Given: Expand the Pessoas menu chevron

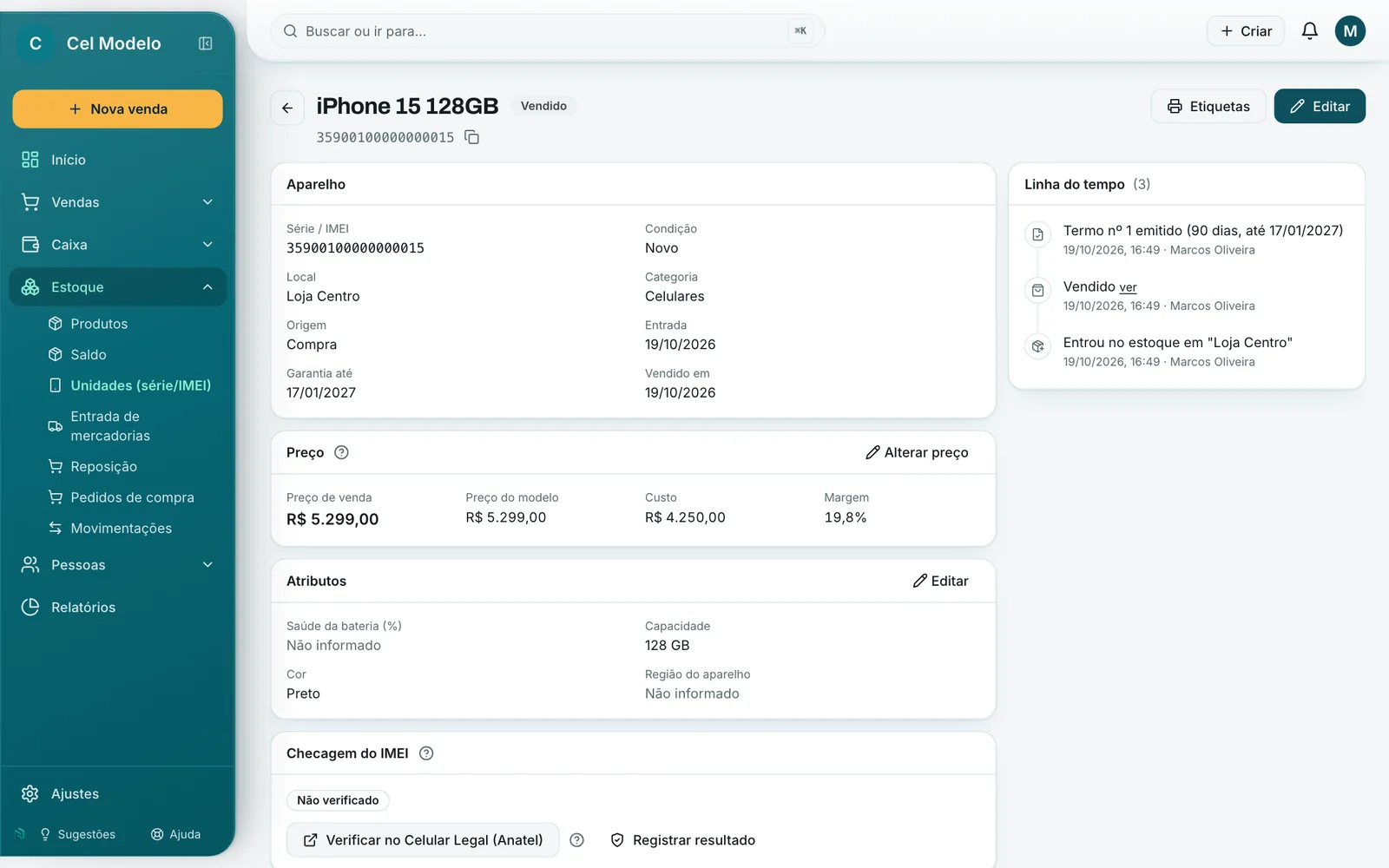Looking at the screenshot, I should [207, 565].
